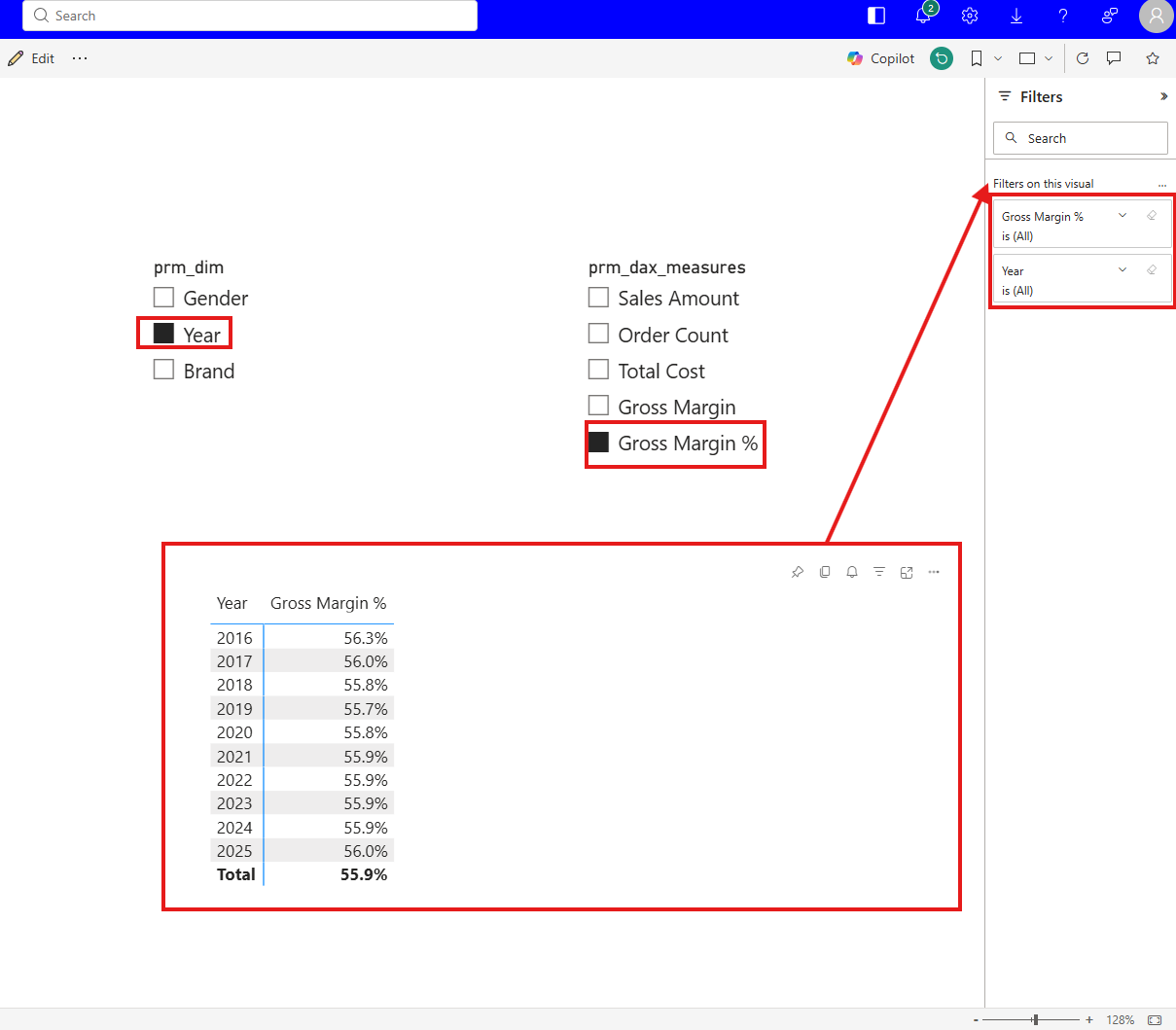Screen dimensions: 1176x1030
Task: Open the table visual in focus mode
Action: [907, 572]
